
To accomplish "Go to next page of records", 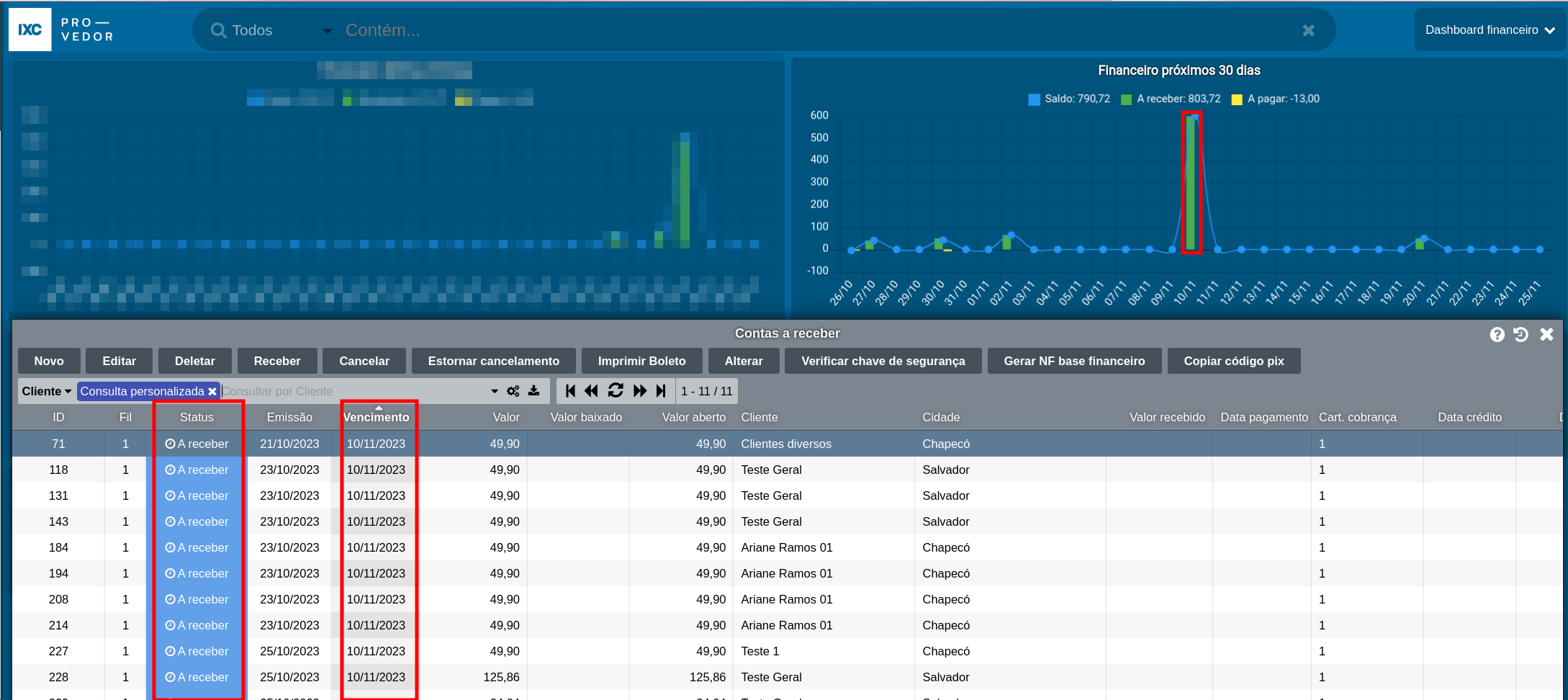I will [x=640, y=390].
